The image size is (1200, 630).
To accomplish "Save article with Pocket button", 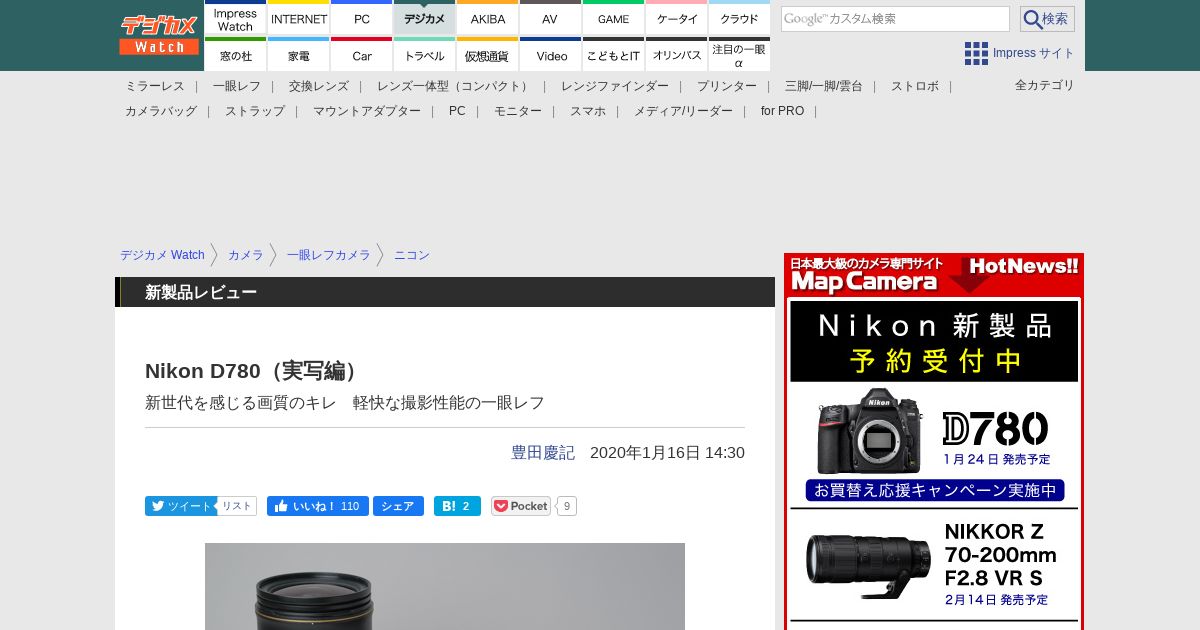I will 521,506.
